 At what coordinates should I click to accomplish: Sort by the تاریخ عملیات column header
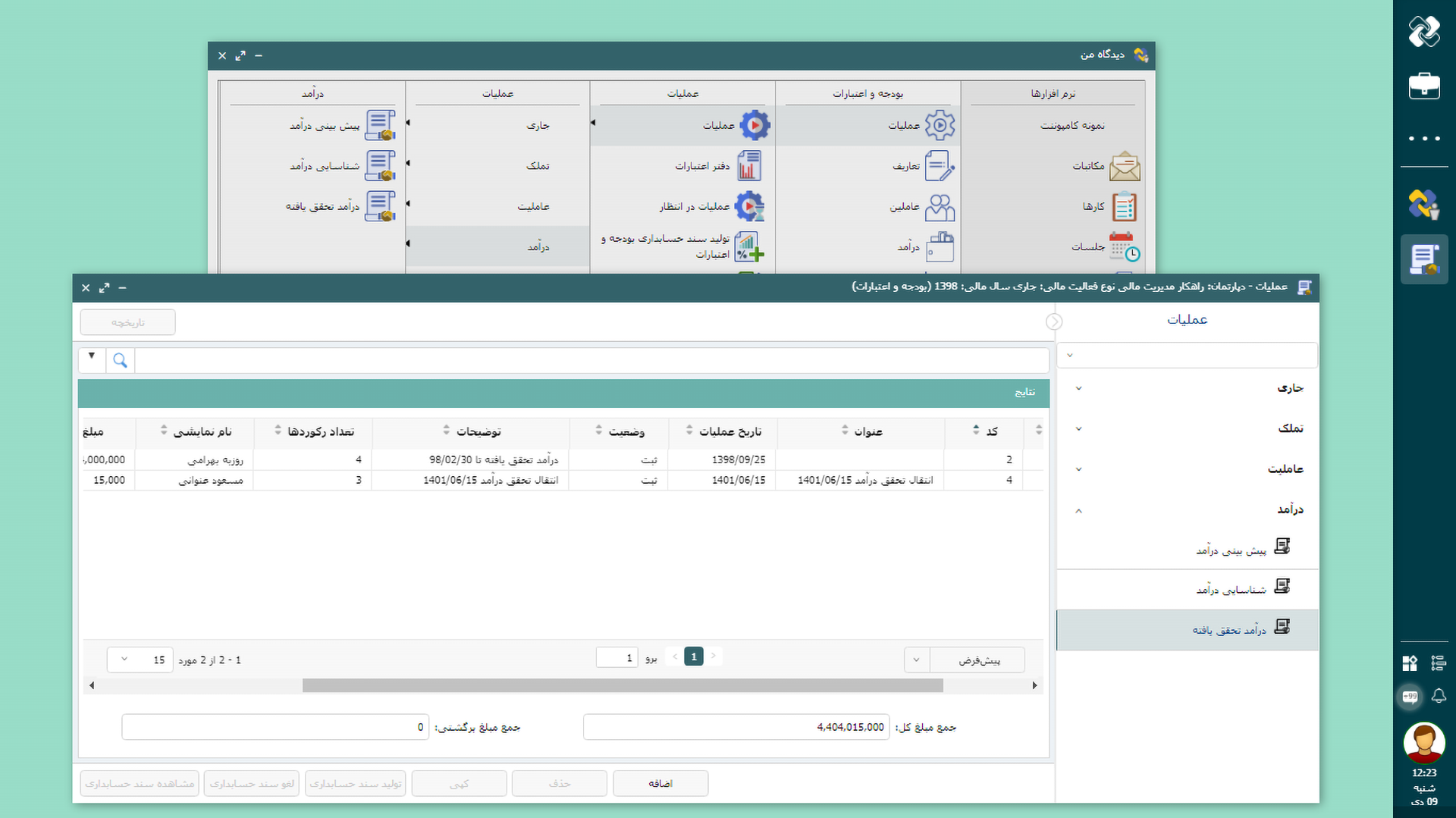coord(728,431)
